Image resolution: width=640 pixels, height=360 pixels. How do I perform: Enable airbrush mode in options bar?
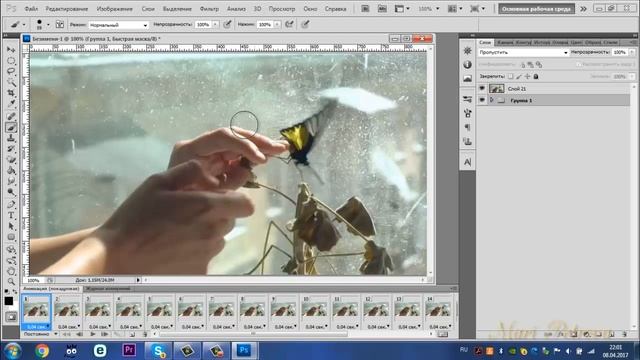tap(289, 24)
